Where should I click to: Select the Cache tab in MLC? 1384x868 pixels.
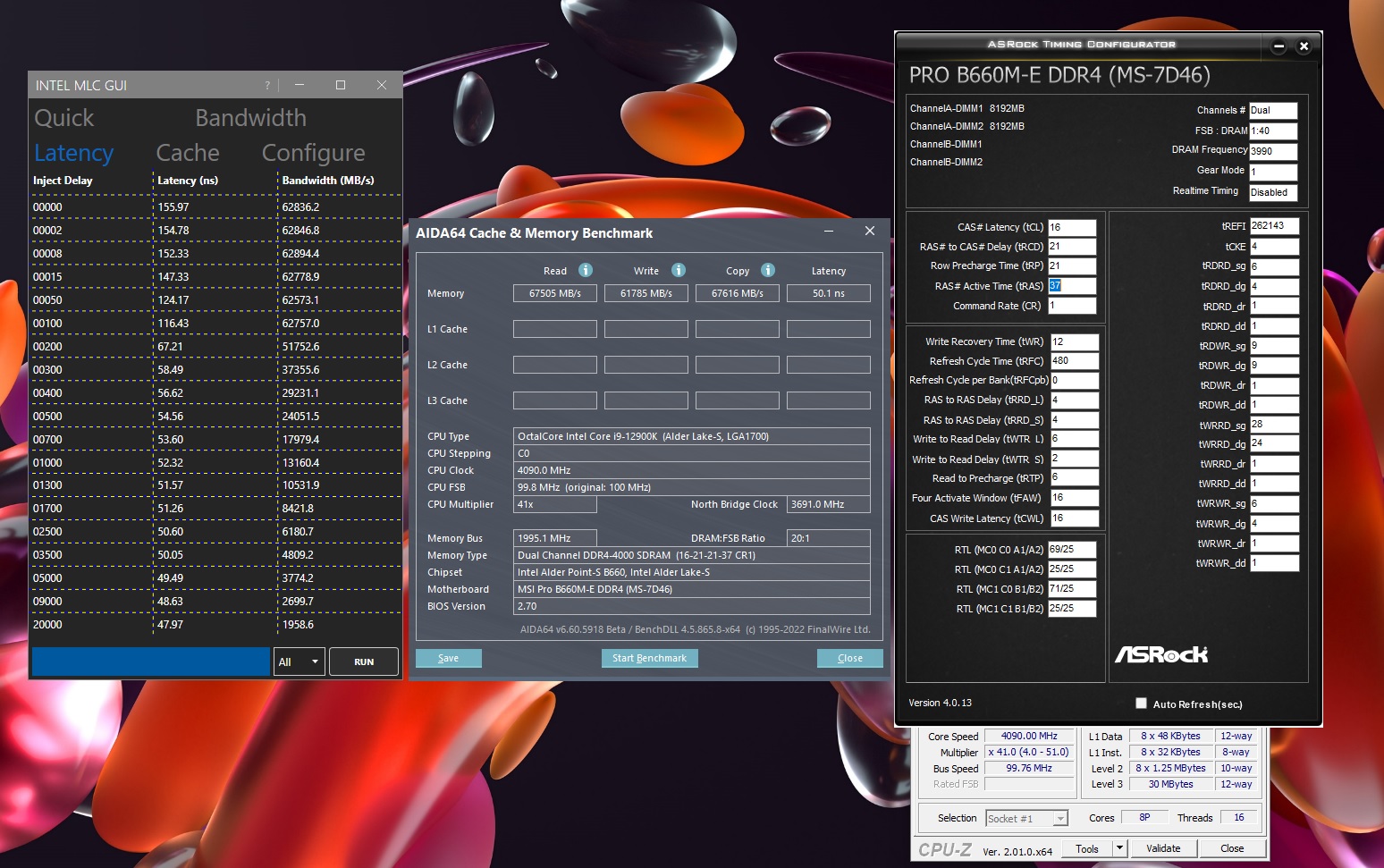click(188, 153)
